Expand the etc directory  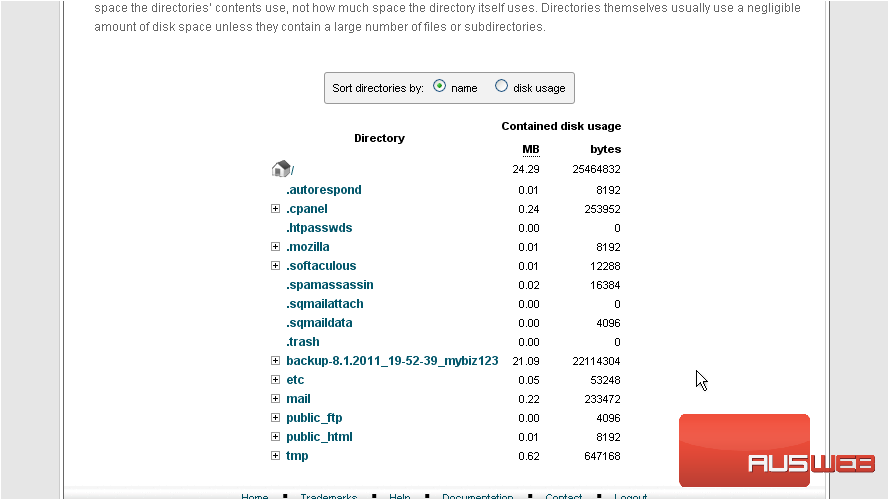click(x=276, y=380)
